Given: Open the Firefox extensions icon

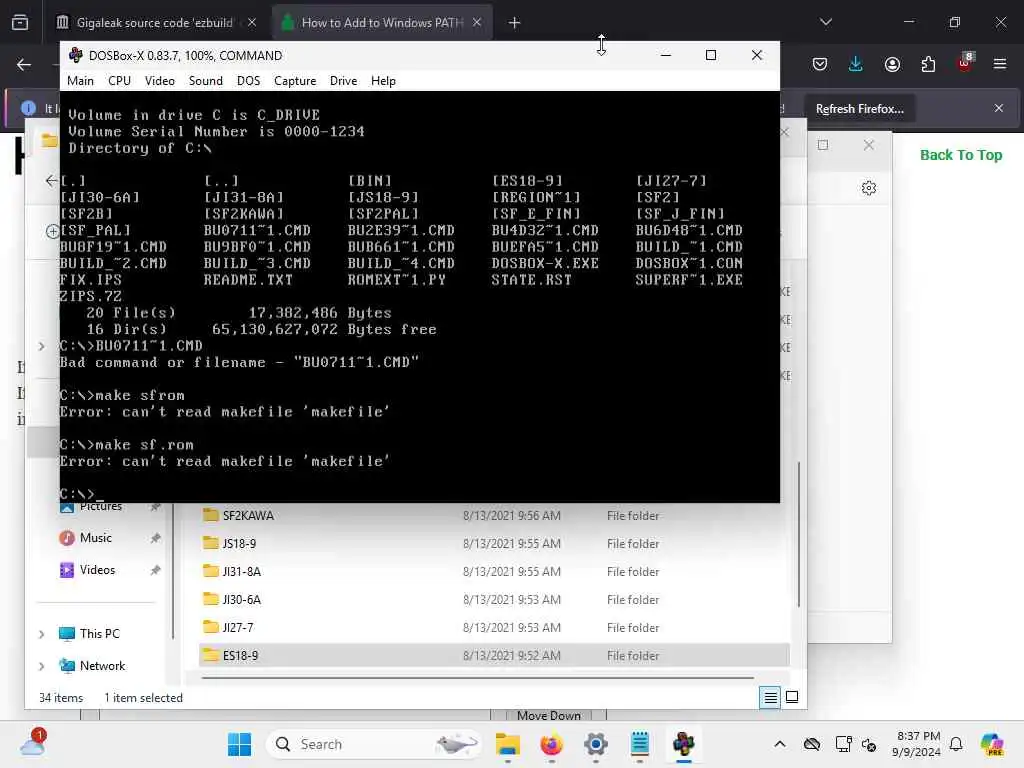Looking at the screenshot, I should pyautogui.click(x=928, y=64).
